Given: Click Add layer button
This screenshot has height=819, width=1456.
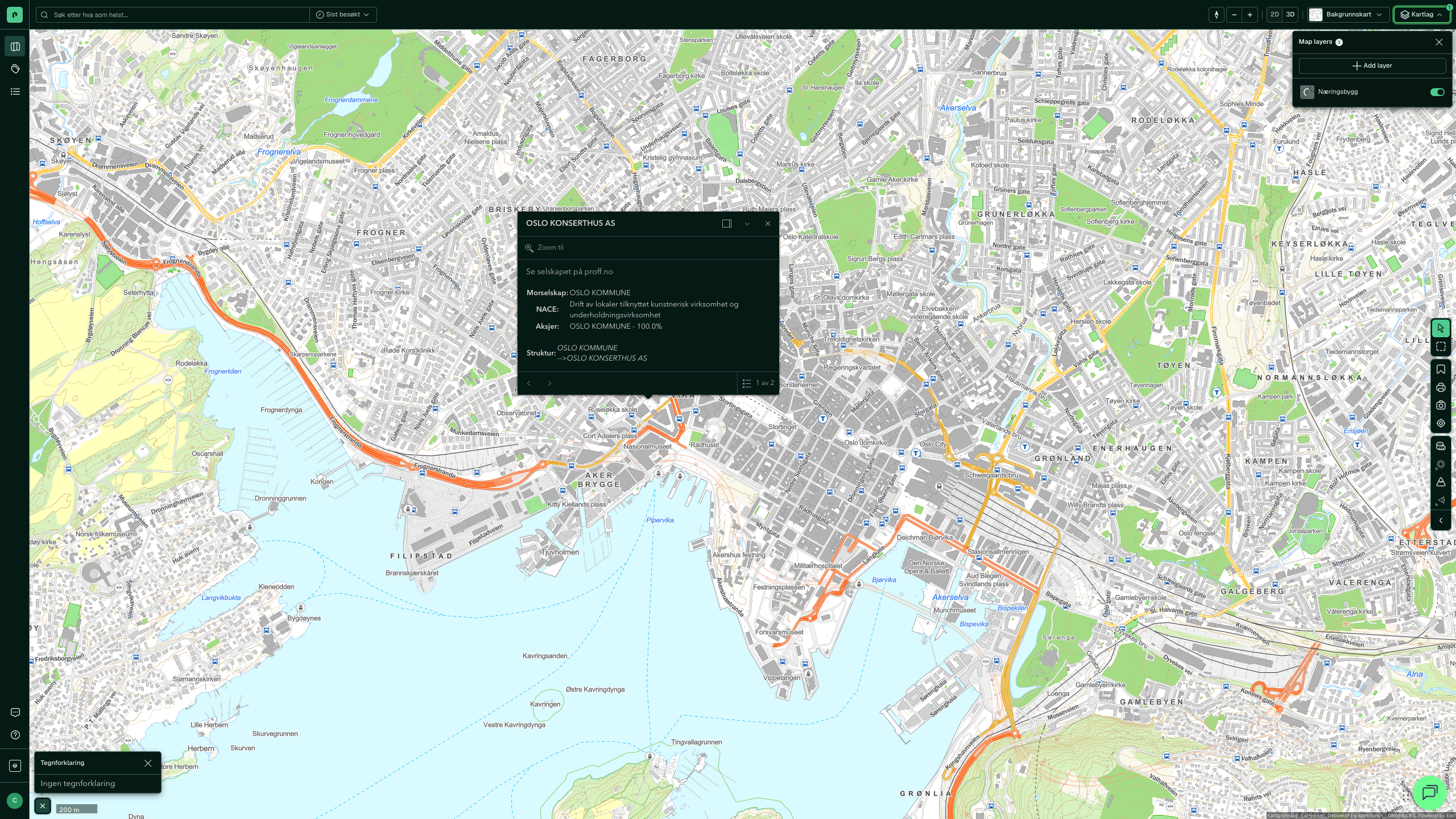Looking at the screenshot, I should coord(1372,66).
